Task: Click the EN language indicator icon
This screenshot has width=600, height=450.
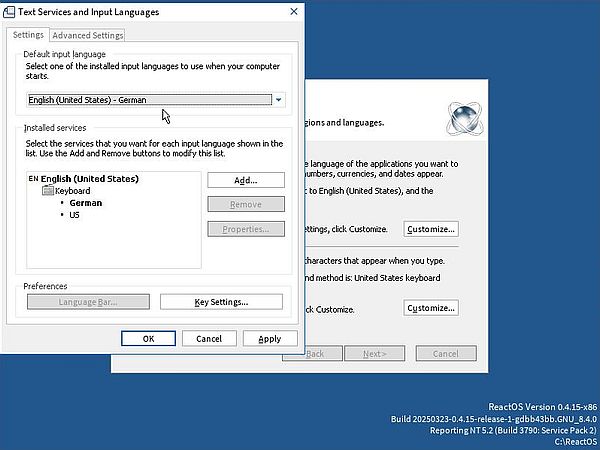Action: coord(33,179)
